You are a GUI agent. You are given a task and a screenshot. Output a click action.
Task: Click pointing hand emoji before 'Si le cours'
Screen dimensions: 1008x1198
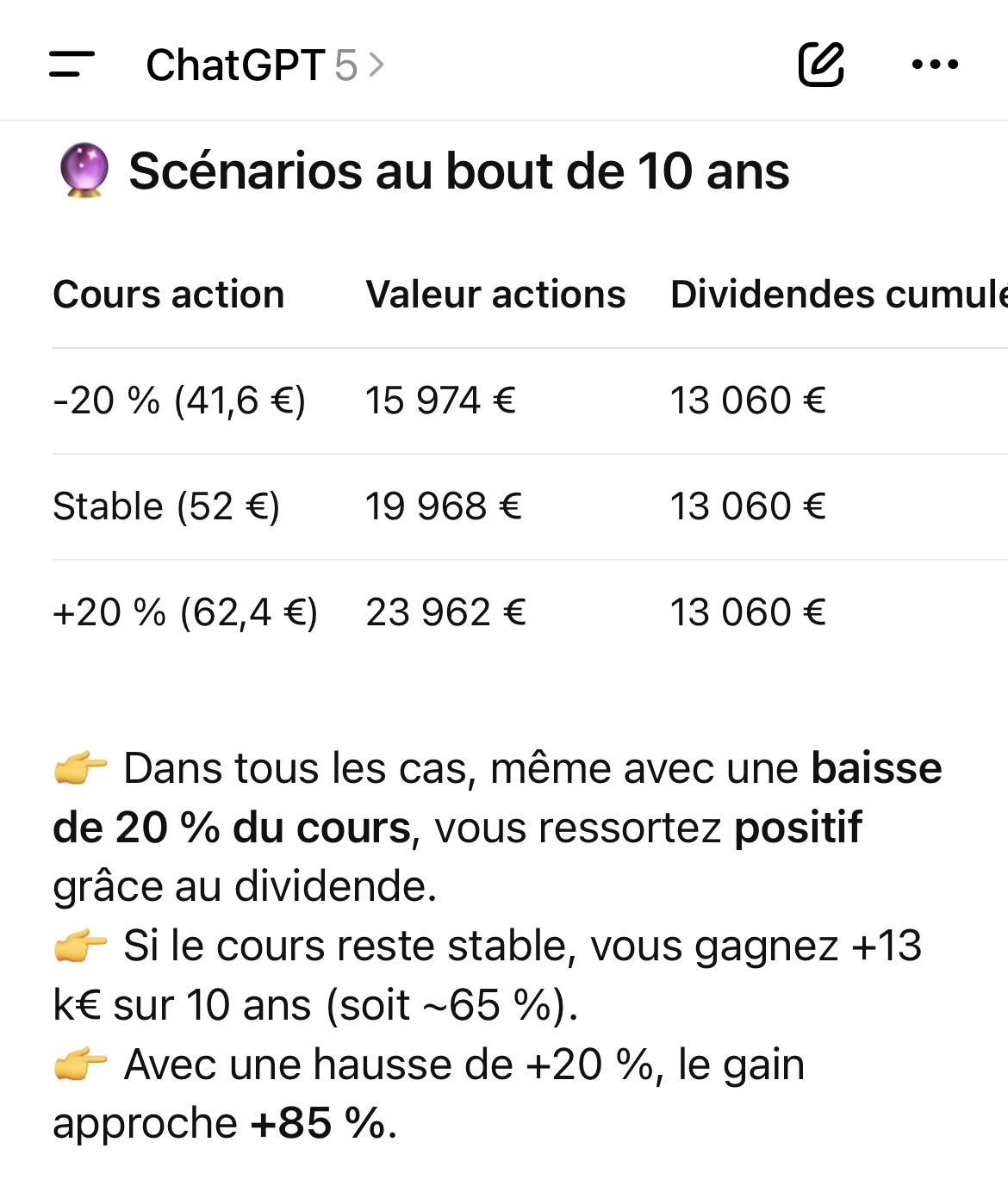80,947
